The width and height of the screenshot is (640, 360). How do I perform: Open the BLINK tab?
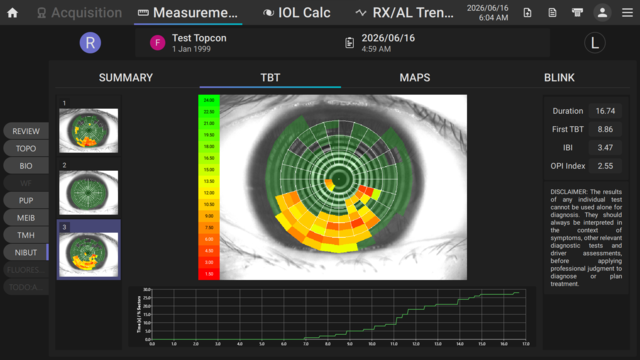(x=559, y=78)
